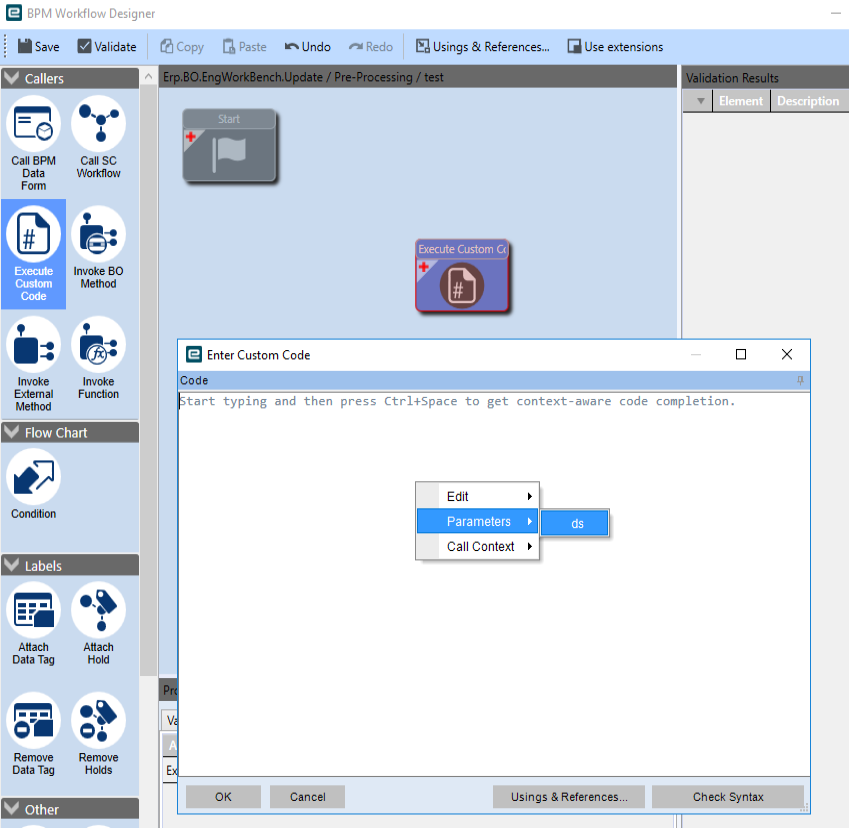The width and height of the screenshot is (849, 828).
Task: Open the Call Context submenu
Action: tap(478, 546)
